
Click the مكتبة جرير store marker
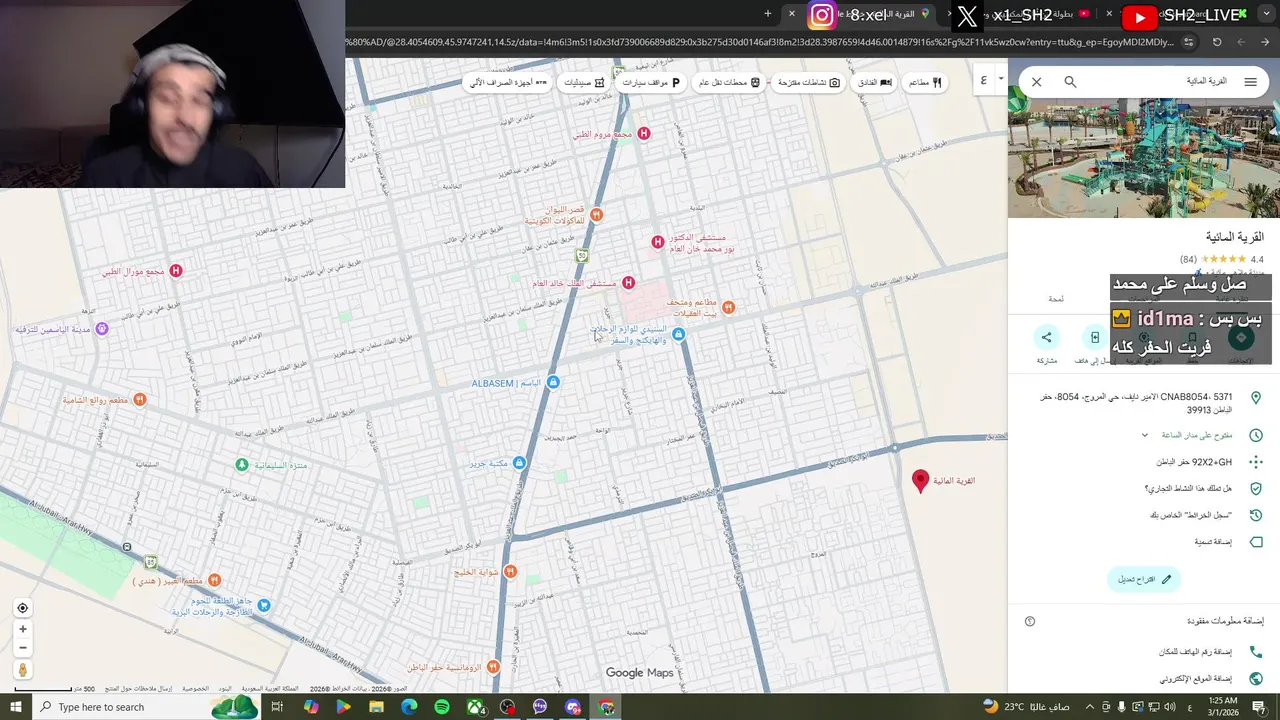pos(519,463)
